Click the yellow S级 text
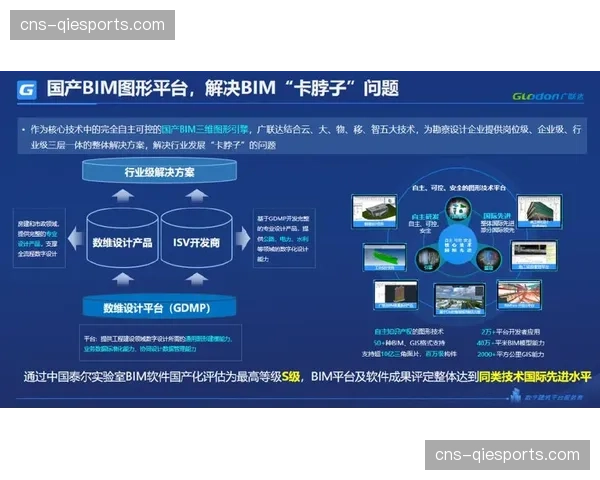This screenshot has width=600, height=480. pos(291,377)
